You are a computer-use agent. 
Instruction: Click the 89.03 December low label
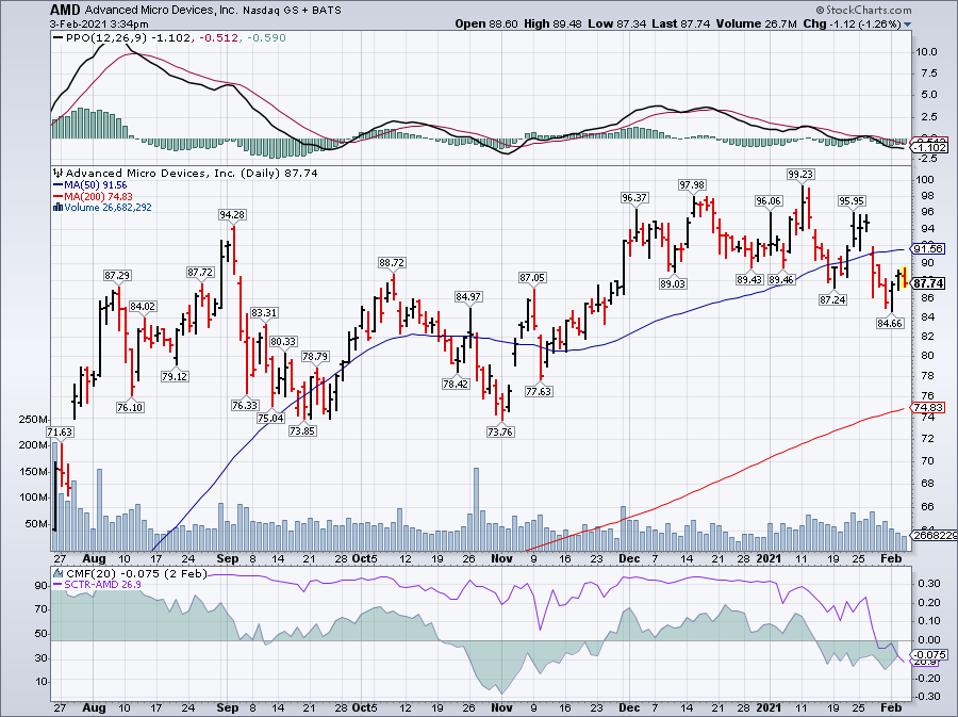click(x=672, y=283)
